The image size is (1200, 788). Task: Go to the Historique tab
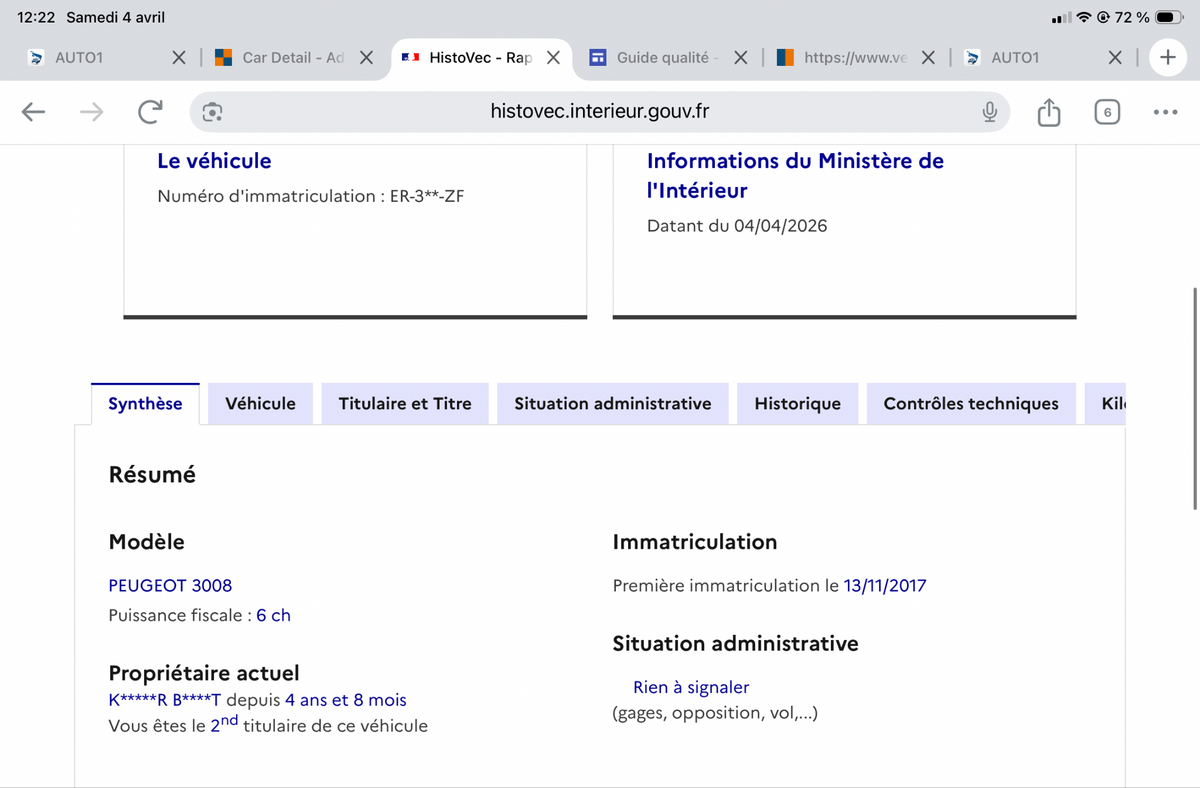pyautogui.click(x=798, y=404)
